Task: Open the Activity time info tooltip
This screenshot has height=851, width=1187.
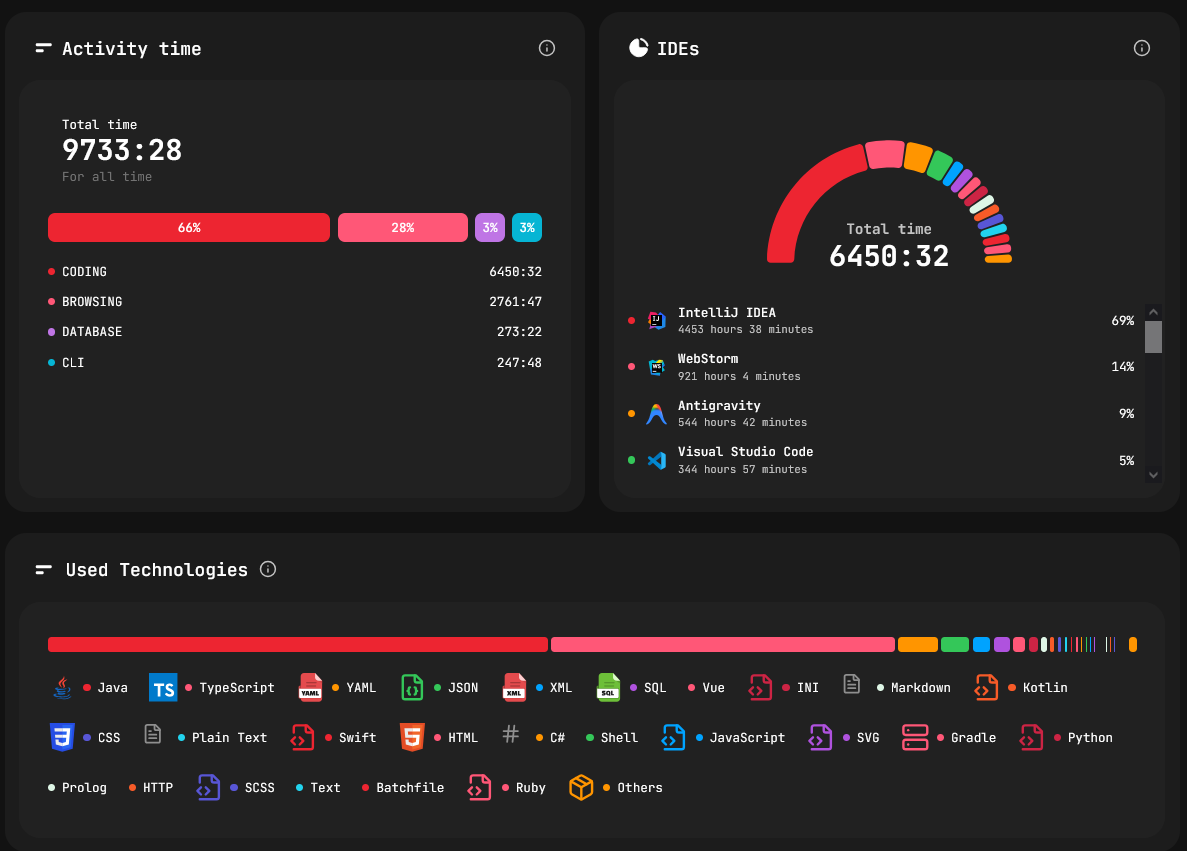Action: tap(546, 47)
